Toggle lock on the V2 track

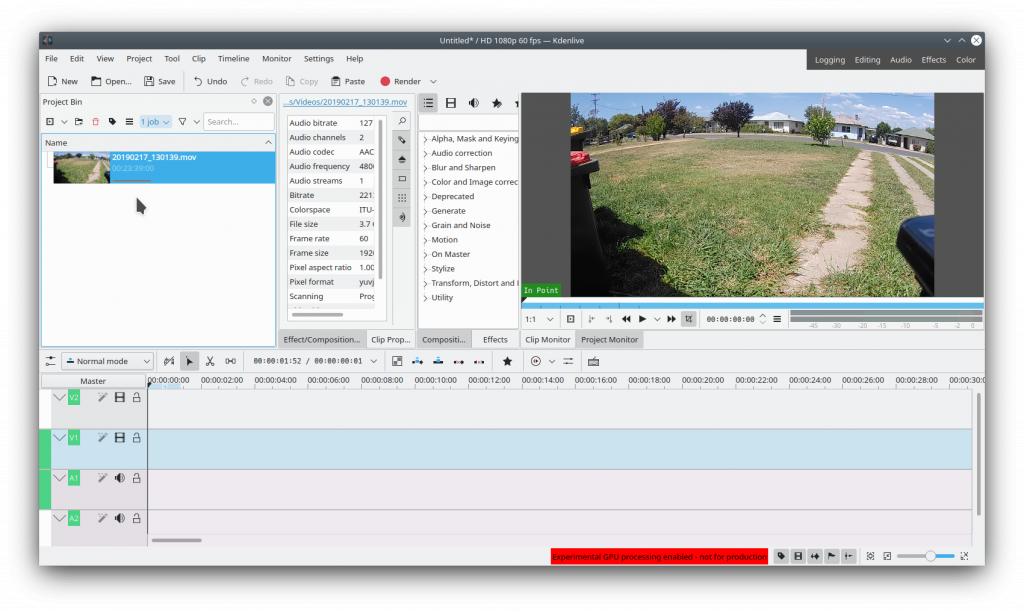tap(137, 398)
